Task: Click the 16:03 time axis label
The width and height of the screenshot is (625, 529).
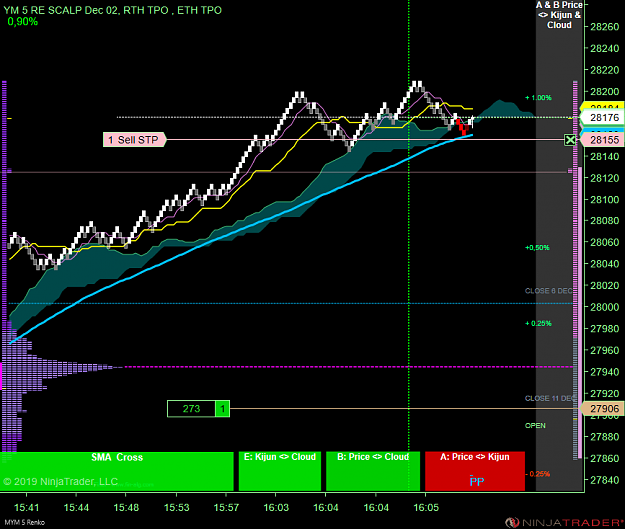Action: [x=276, y=507]
